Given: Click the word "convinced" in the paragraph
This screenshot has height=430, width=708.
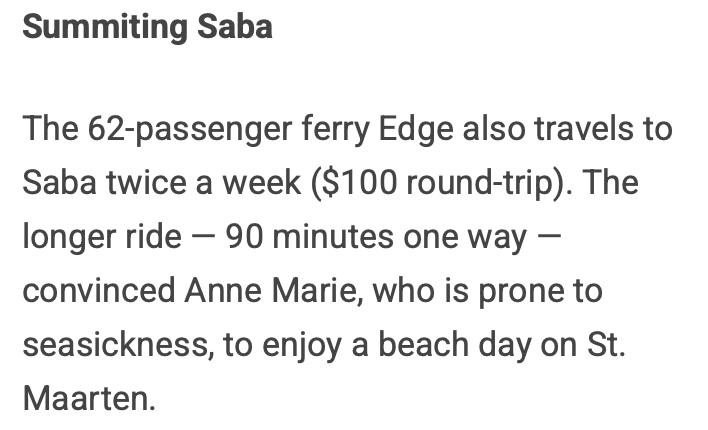Looking at the screenshot, I should coord(98,291).
